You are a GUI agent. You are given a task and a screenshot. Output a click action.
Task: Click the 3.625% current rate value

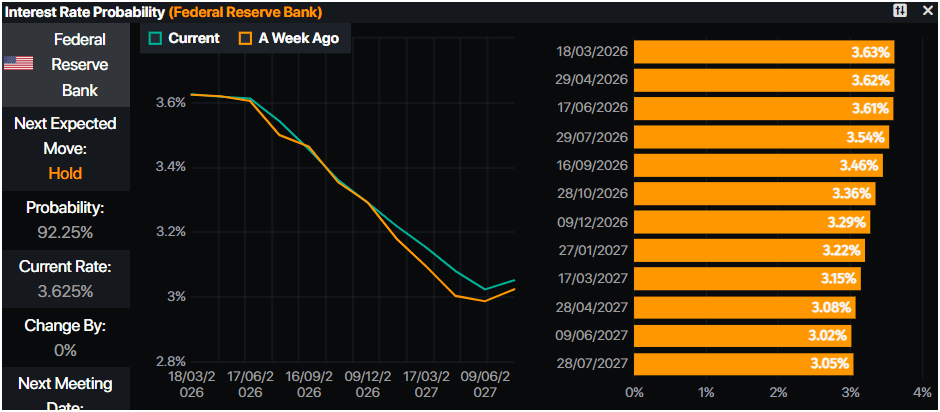coord(65,292)
